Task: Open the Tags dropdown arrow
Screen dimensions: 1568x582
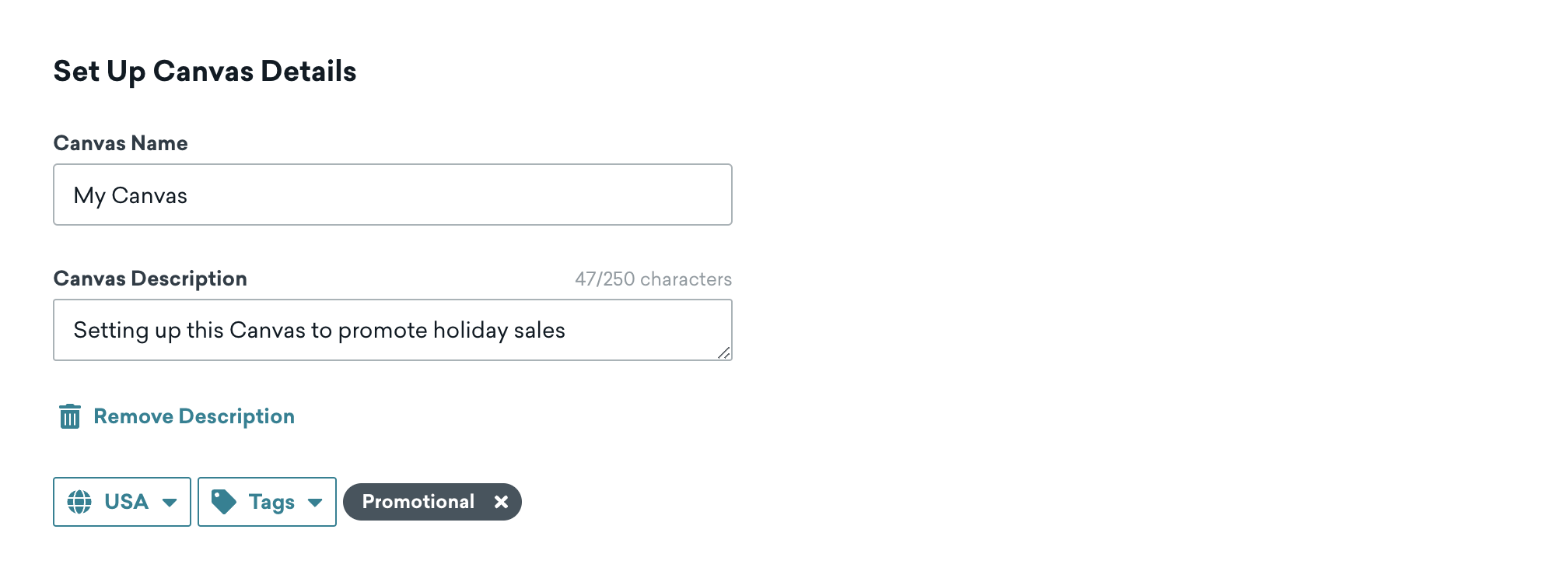Action: (x=315, y=503)
